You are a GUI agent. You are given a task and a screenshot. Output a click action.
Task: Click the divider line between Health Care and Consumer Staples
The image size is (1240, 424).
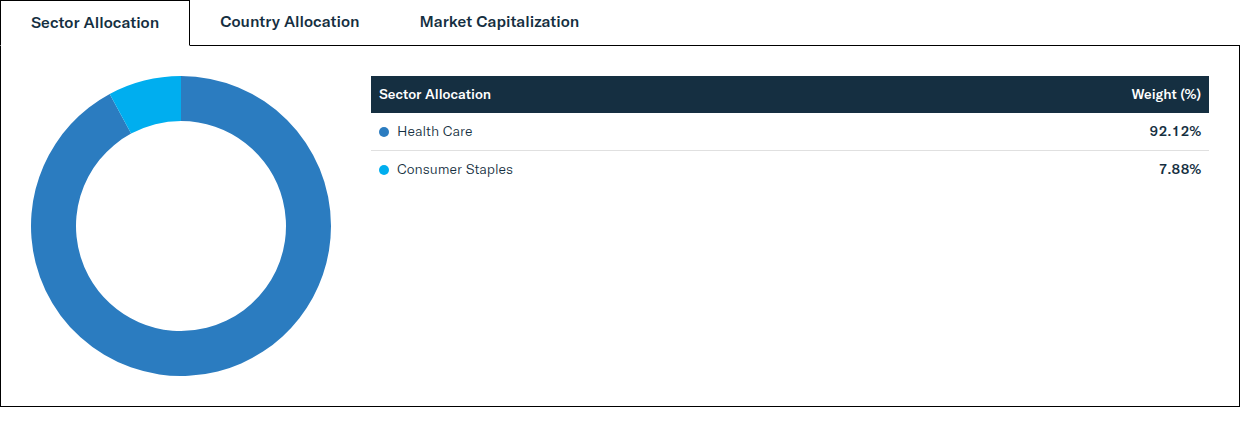coord(790,150)
